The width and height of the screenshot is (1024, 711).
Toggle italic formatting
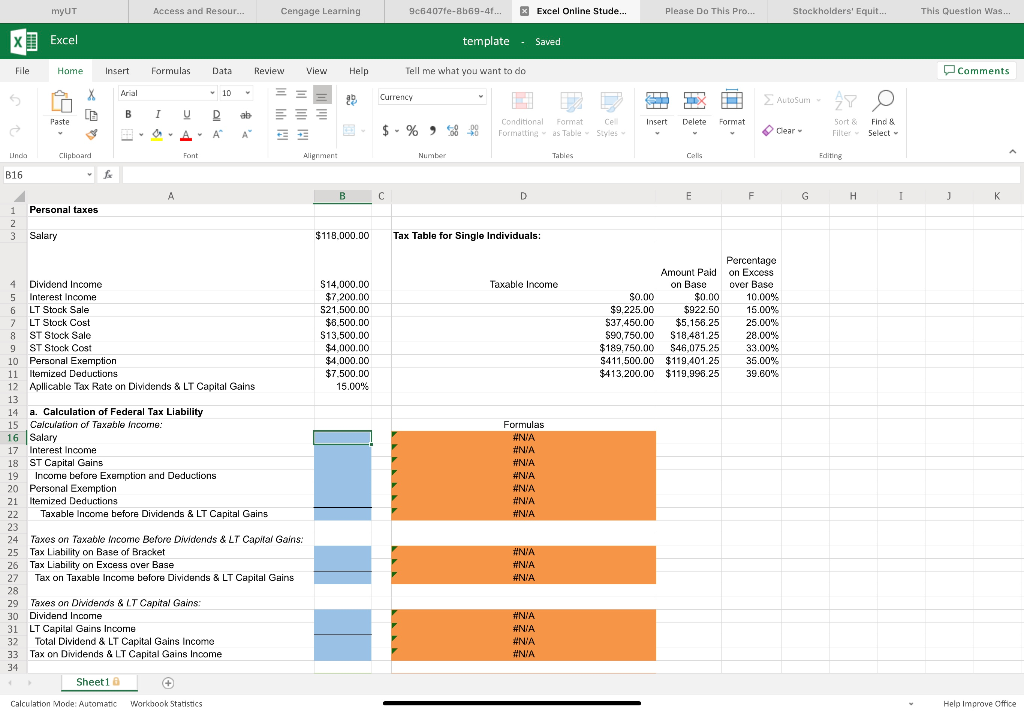(x=158, y=114)
